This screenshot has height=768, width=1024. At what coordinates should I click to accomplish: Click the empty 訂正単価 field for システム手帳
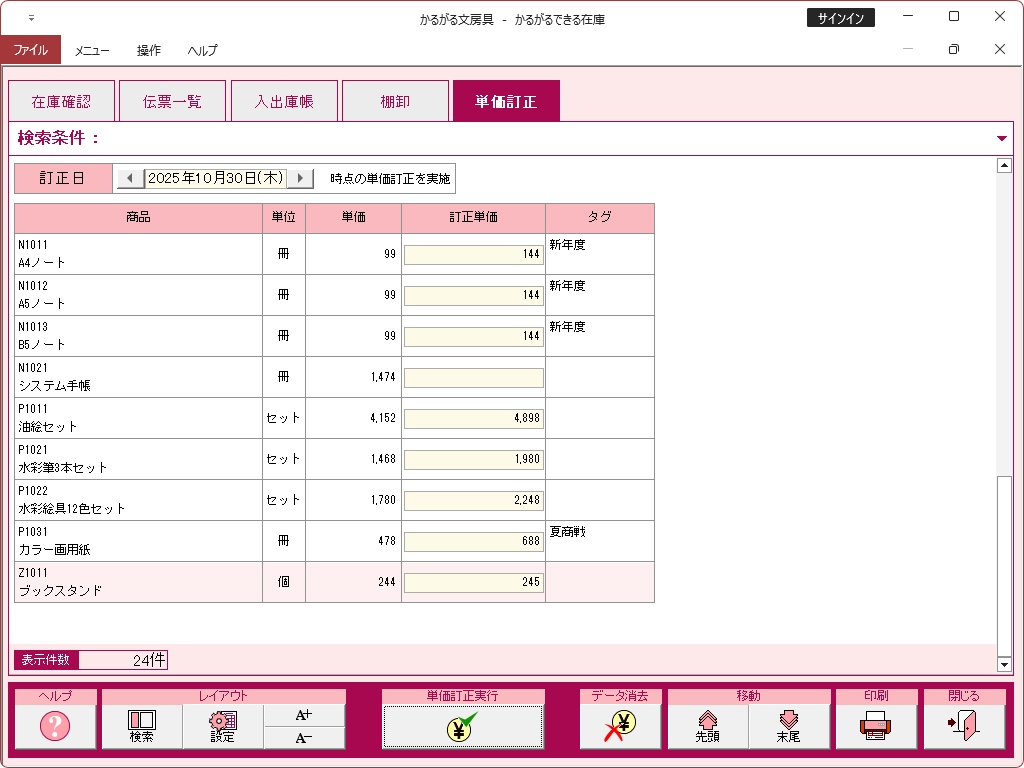(473, 378)
